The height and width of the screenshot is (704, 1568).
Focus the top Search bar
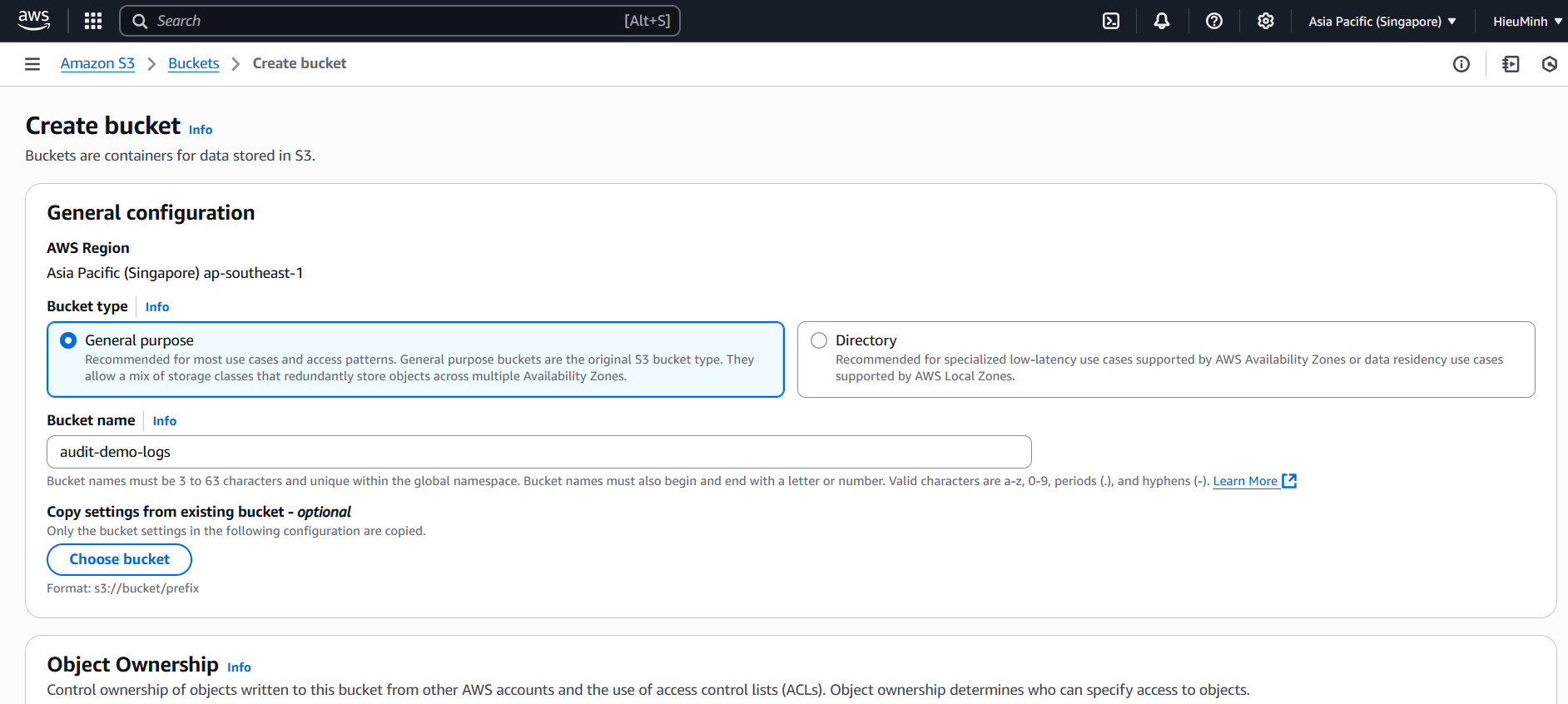pyautogui.click(x=399, y=21)
